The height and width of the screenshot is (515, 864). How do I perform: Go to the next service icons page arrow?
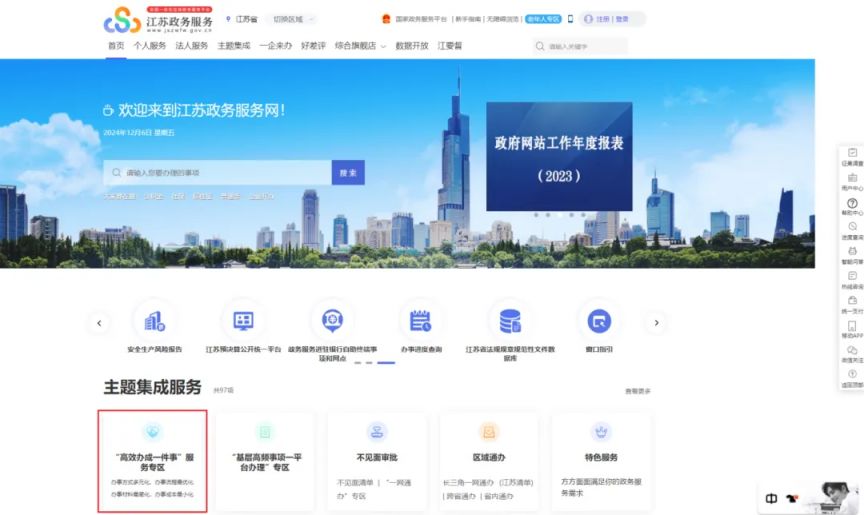[x=656, y=323]
